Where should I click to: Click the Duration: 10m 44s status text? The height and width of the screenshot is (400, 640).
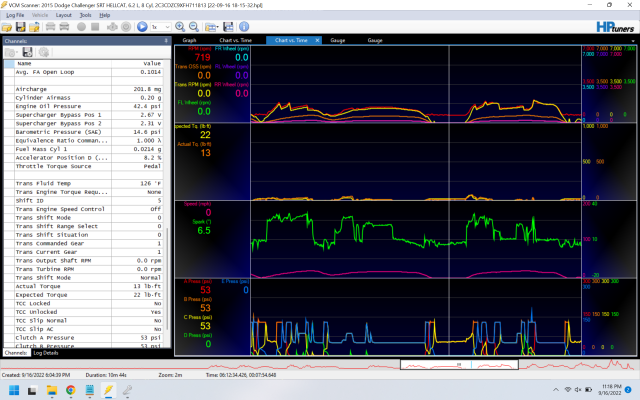pos(106,375)
